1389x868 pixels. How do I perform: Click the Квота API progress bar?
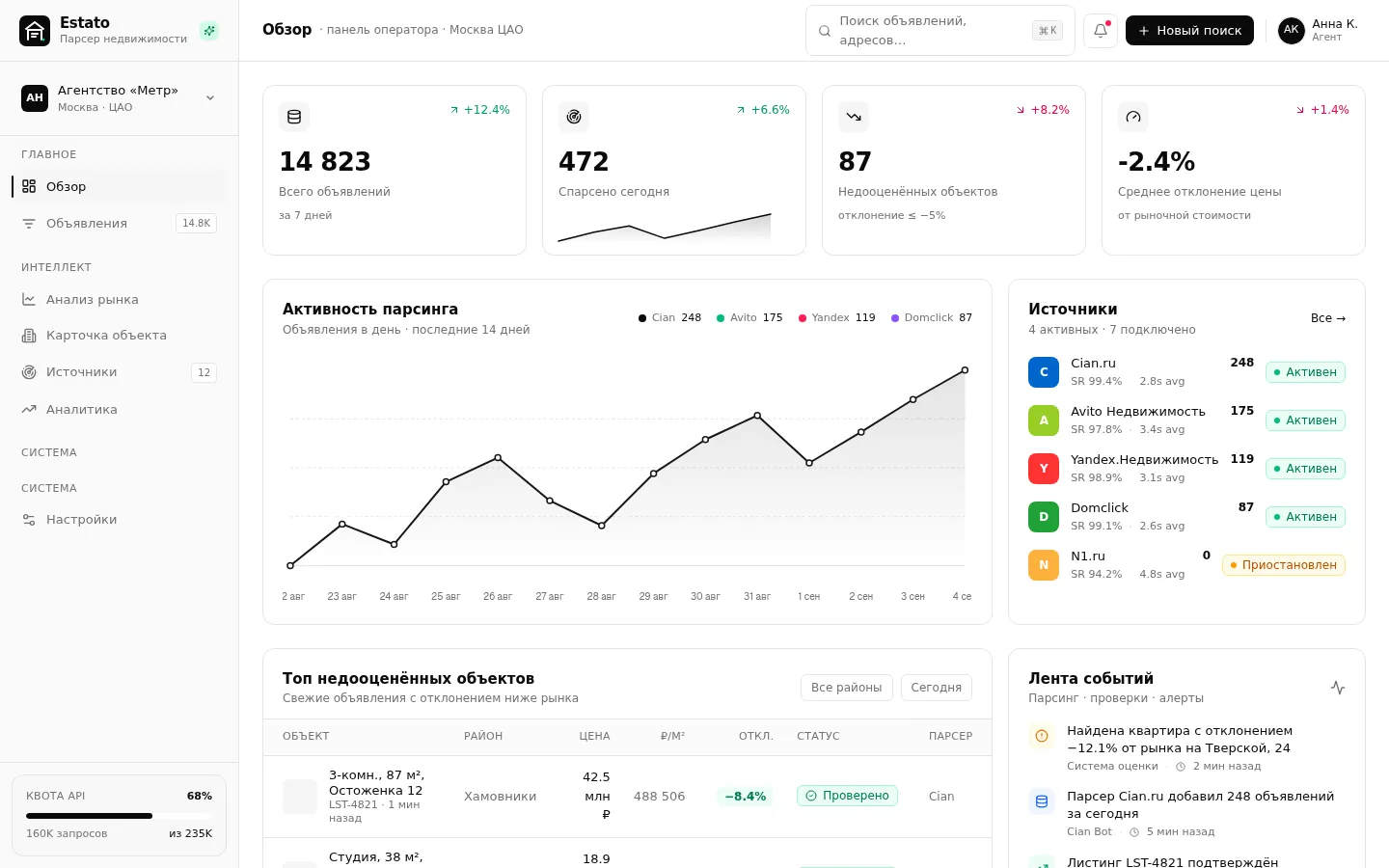(x=119, y=816)
